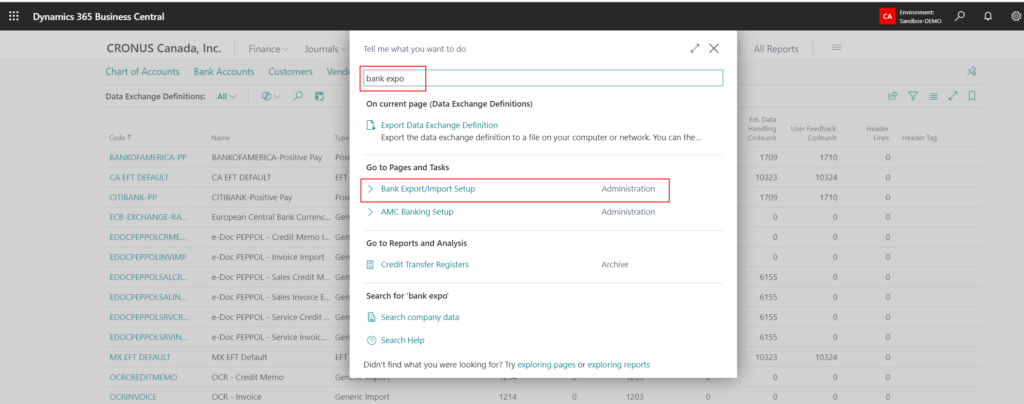Open OCRCREDITMEMO code link
Image resolution: width=1024 pixels, height=404 pixels.
coord(143,377)
